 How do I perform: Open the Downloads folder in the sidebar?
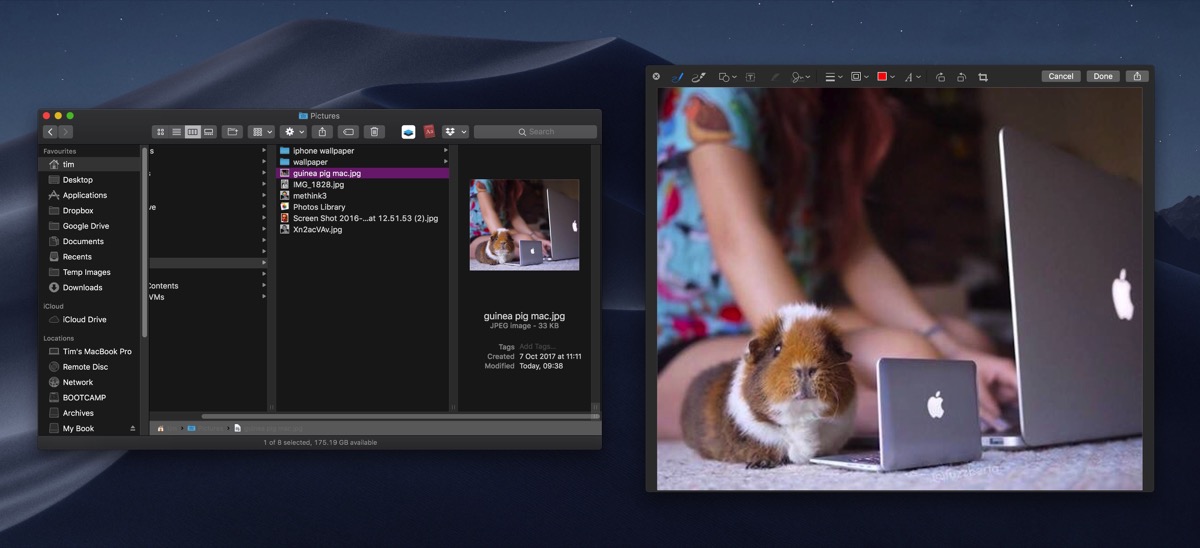pos(82,287)
